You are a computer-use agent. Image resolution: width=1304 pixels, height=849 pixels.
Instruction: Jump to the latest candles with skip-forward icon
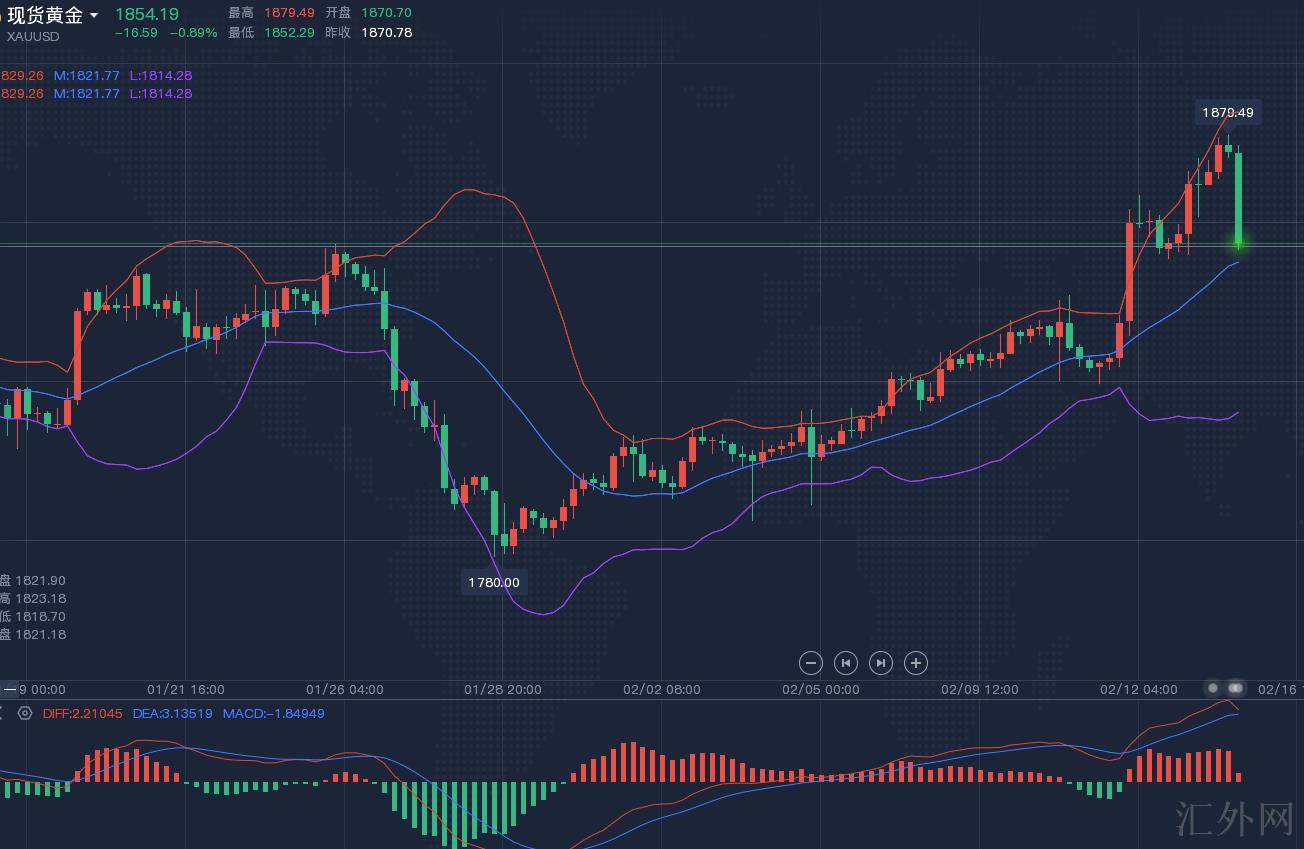point(881,663)
